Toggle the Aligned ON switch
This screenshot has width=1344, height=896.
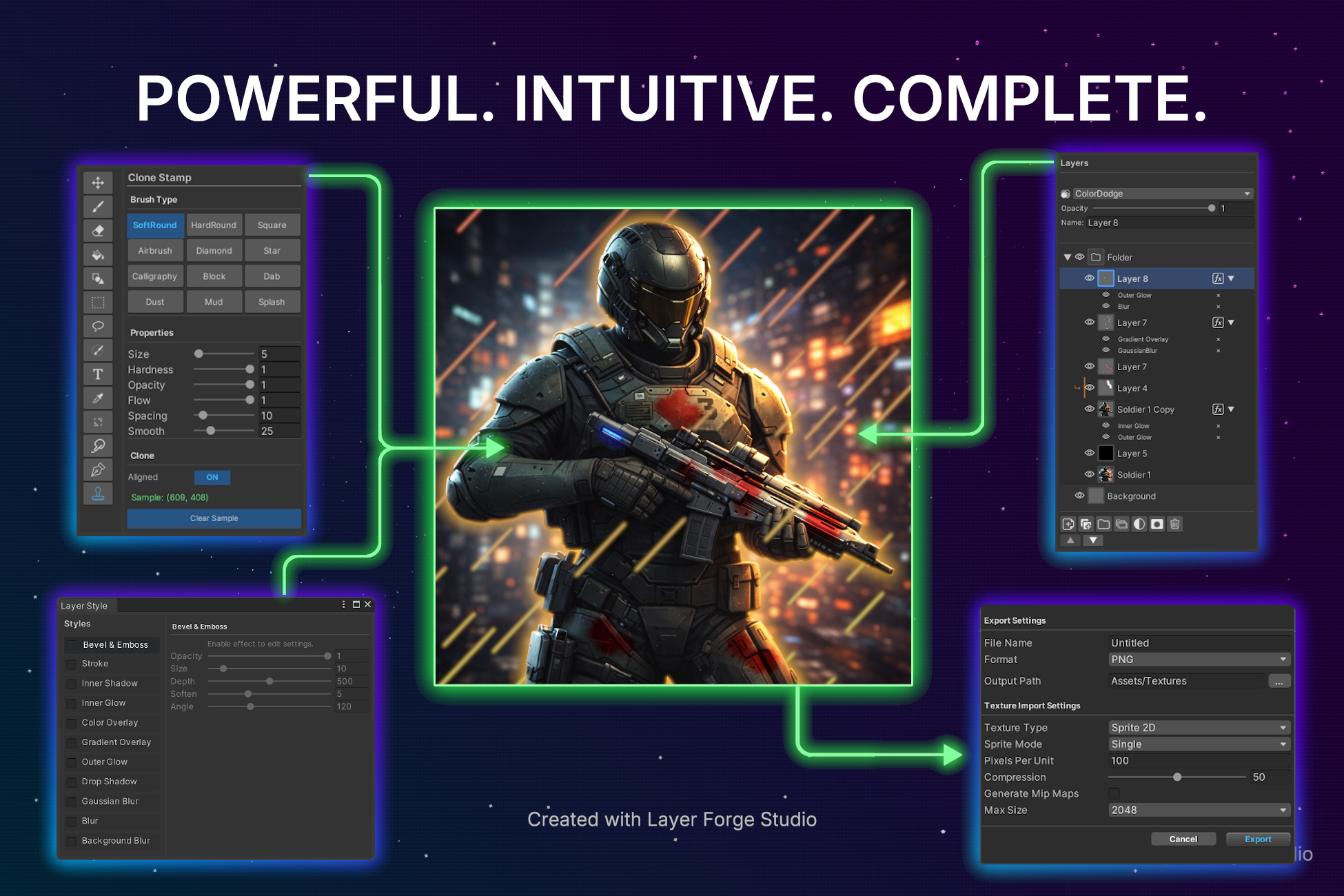click(212, 477)
